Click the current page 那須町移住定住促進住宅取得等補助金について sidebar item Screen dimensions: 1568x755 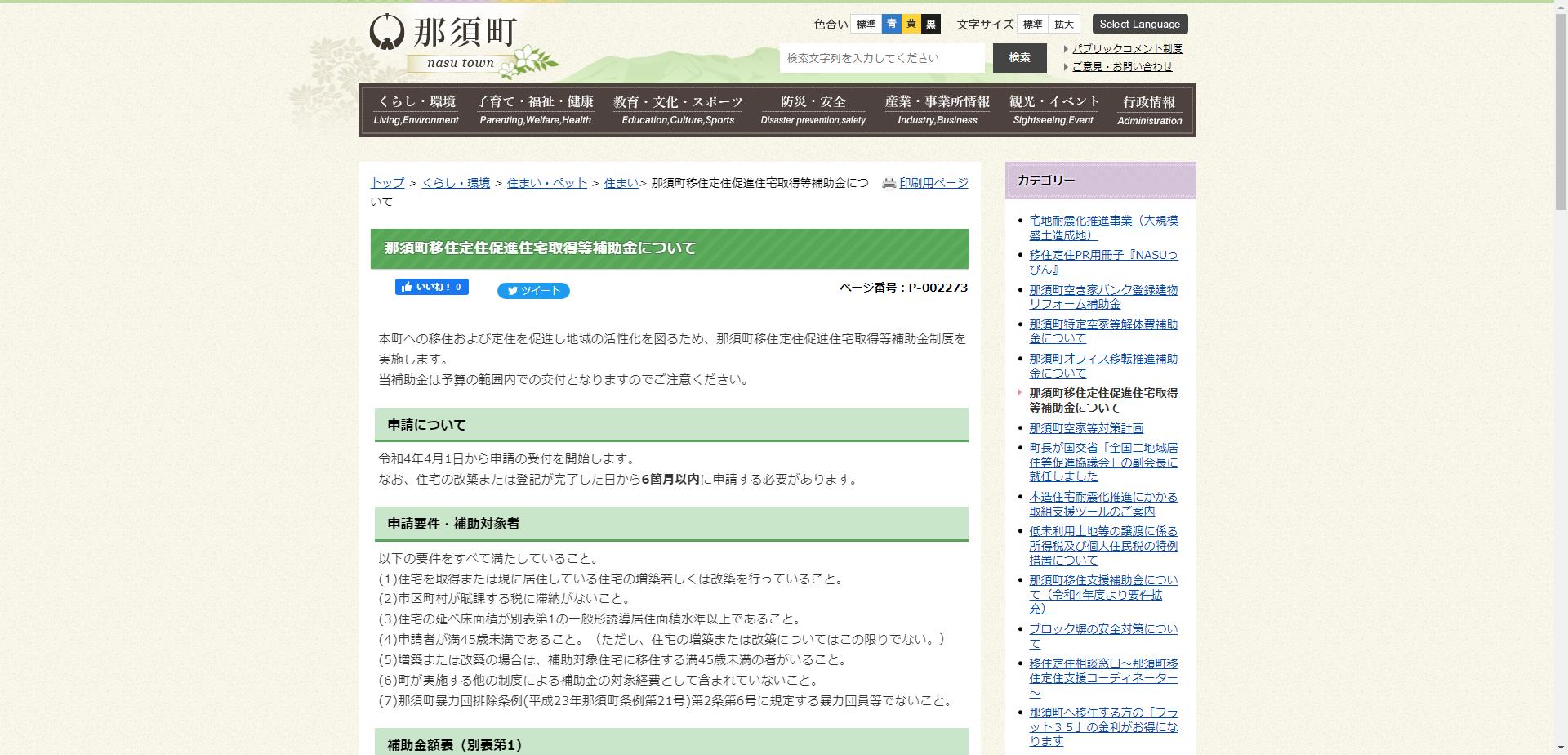pos(1103,400)
